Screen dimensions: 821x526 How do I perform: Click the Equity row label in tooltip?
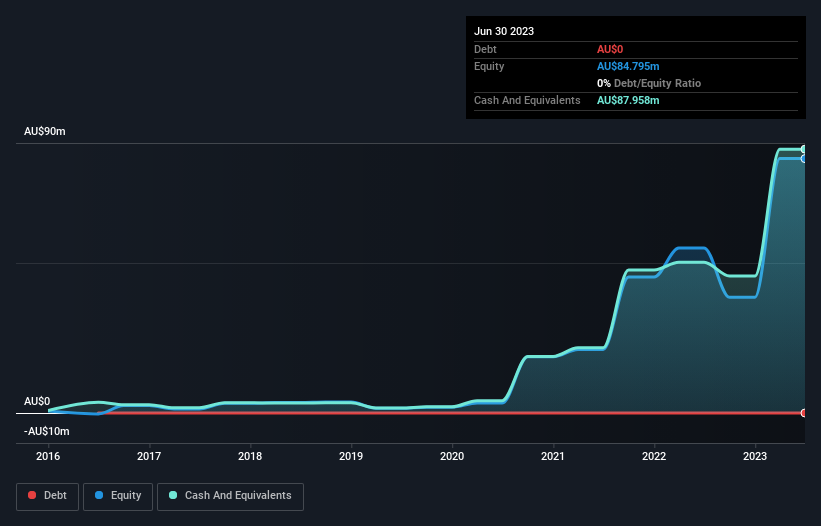[x=489, y=66]
